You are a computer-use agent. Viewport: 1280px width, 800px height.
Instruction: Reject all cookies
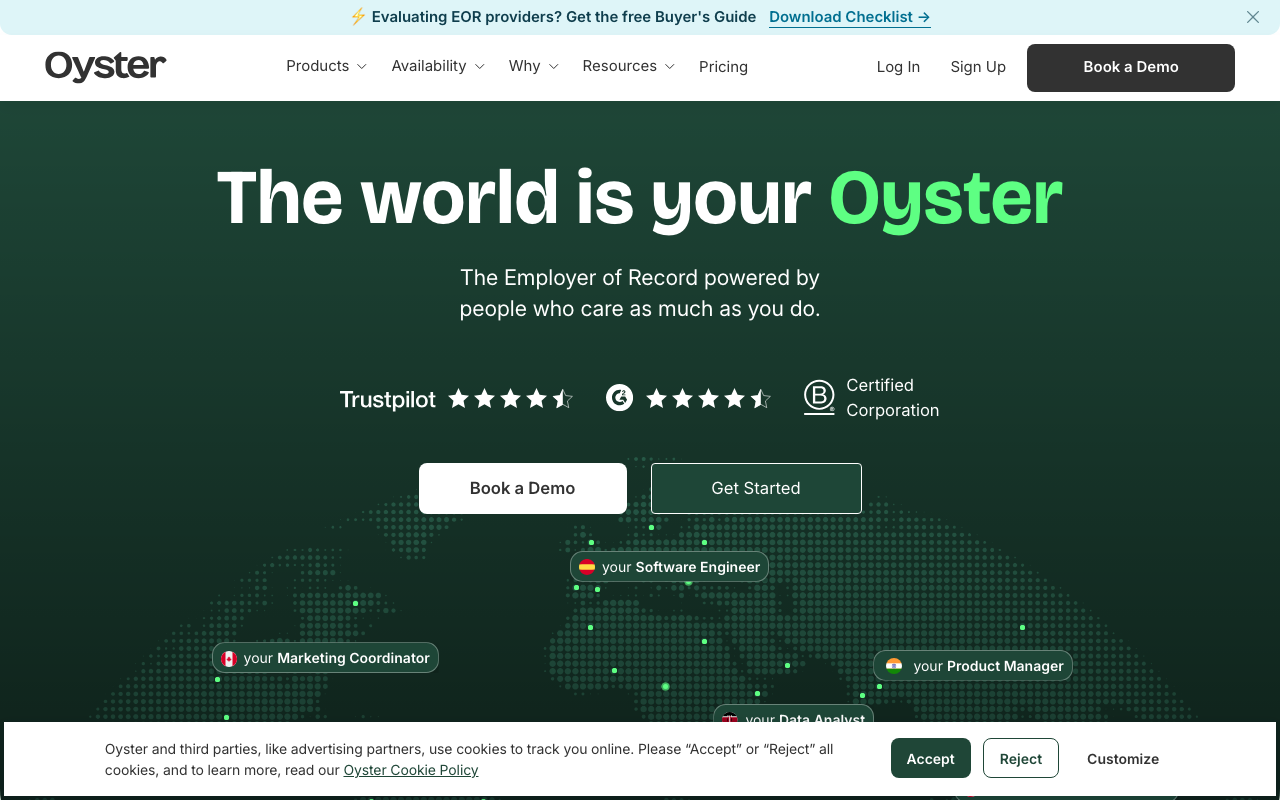point(1021,759)
